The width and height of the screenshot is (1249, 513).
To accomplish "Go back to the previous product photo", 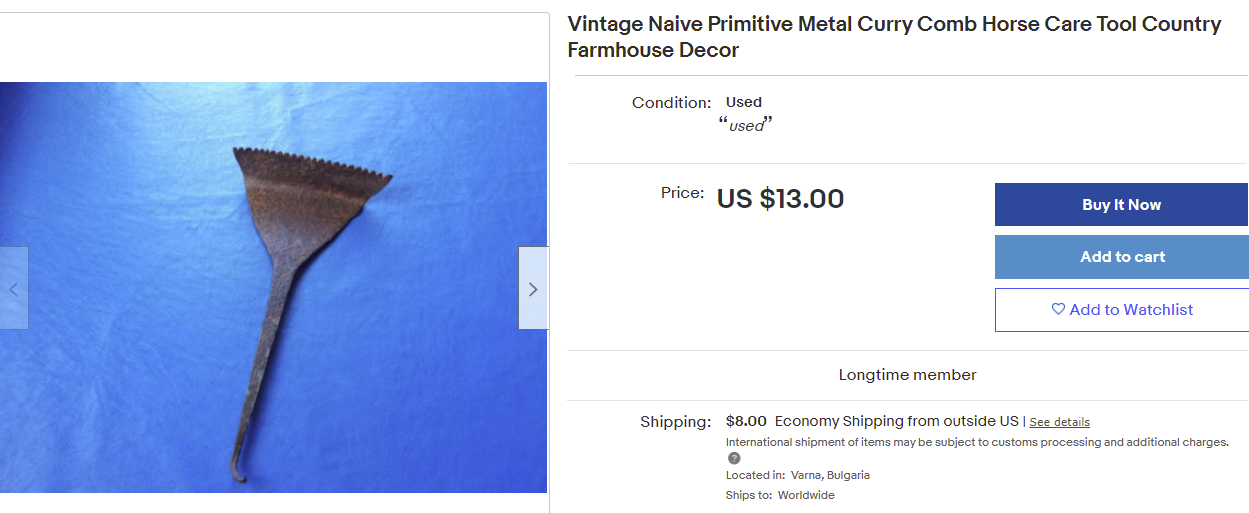I will coord(14,289).
